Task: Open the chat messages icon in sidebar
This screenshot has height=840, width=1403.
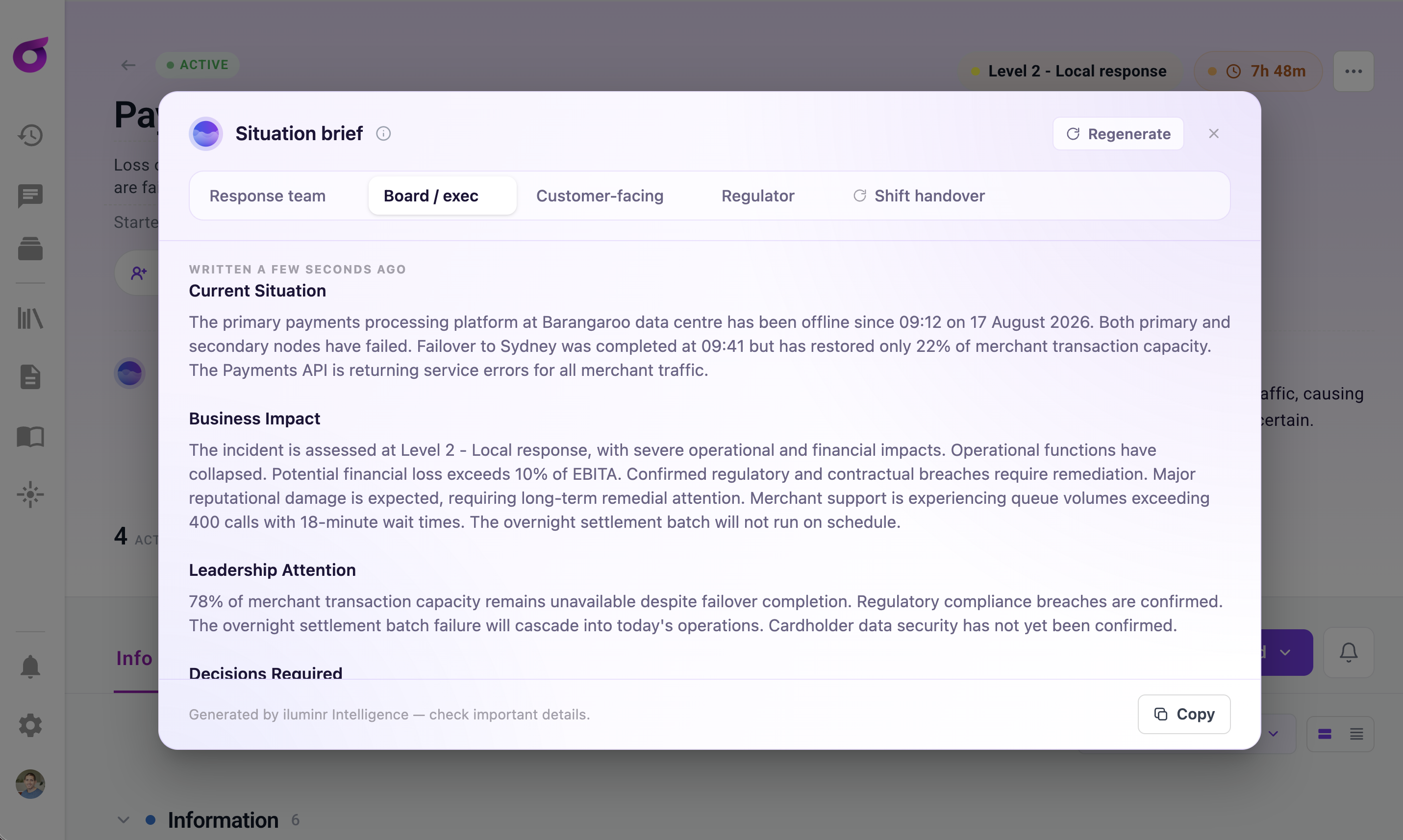Action: [x=30, y=196]
